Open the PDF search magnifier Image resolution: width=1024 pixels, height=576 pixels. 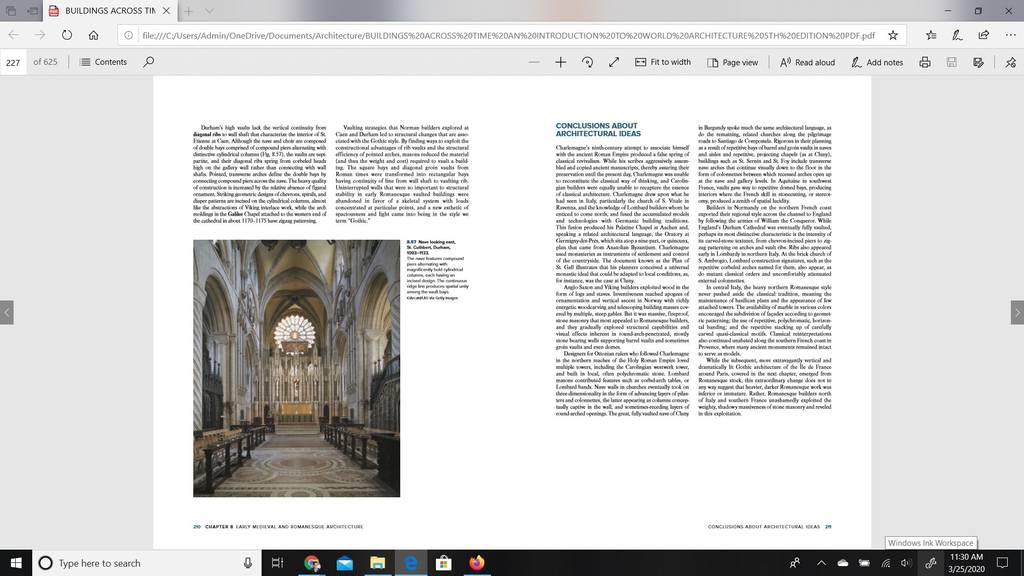pyautogui.click(x=149, y=62)
